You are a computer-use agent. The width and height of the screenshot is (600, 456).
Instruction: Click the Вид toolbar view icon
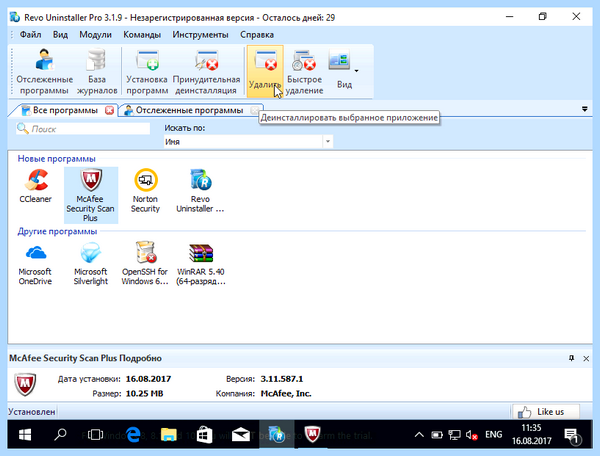339,61
